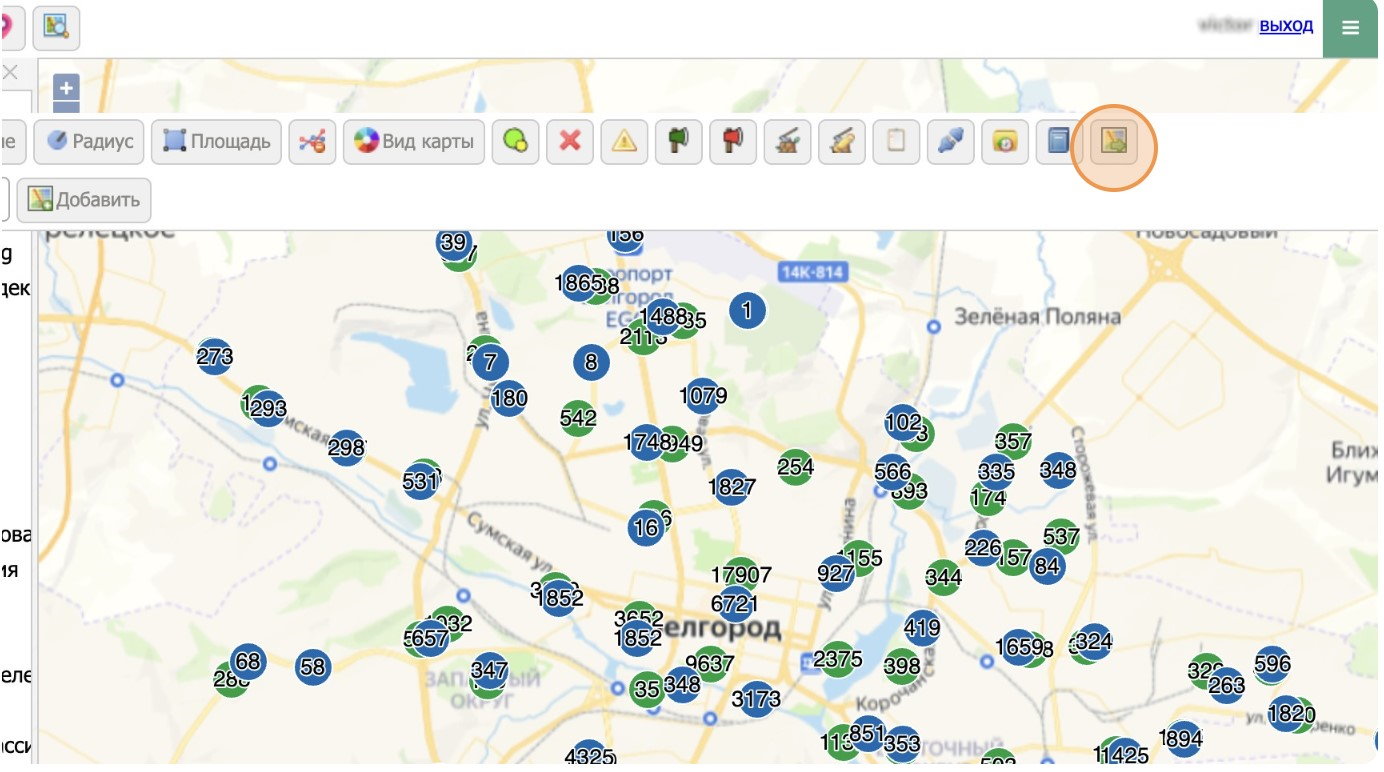Select blue cluster marker 298
1384x772 pixels.
click(346, 447)
